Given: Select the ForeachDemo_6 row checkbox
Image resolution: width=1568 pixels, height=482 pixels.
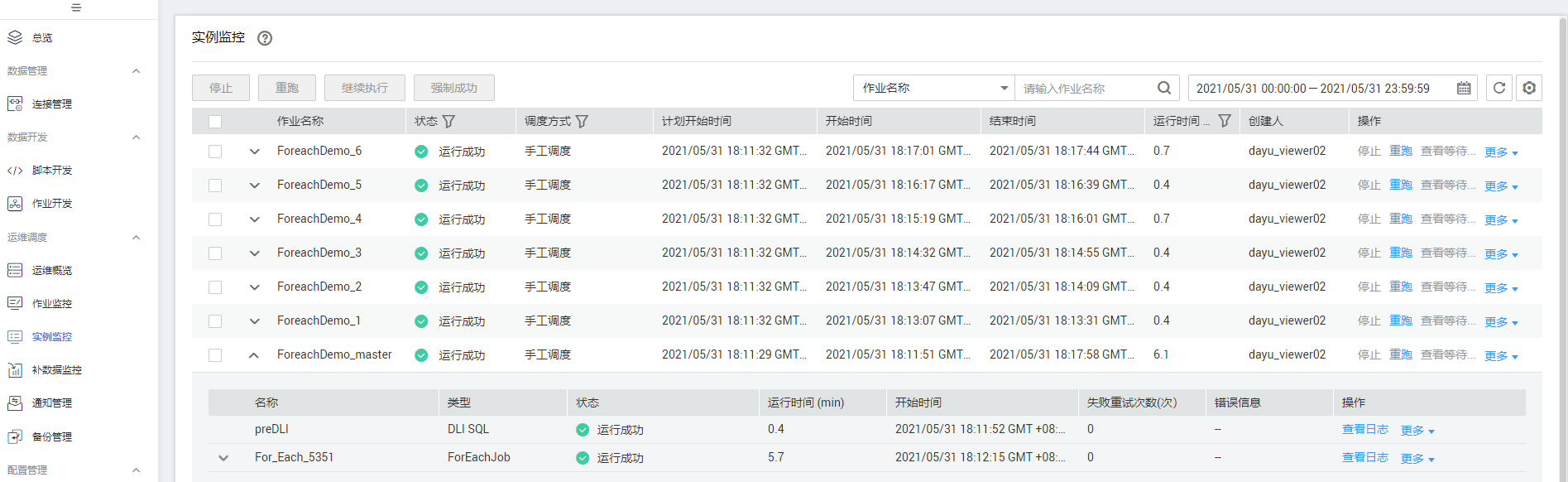Looking at the screenshot, I should coord(215,152).
